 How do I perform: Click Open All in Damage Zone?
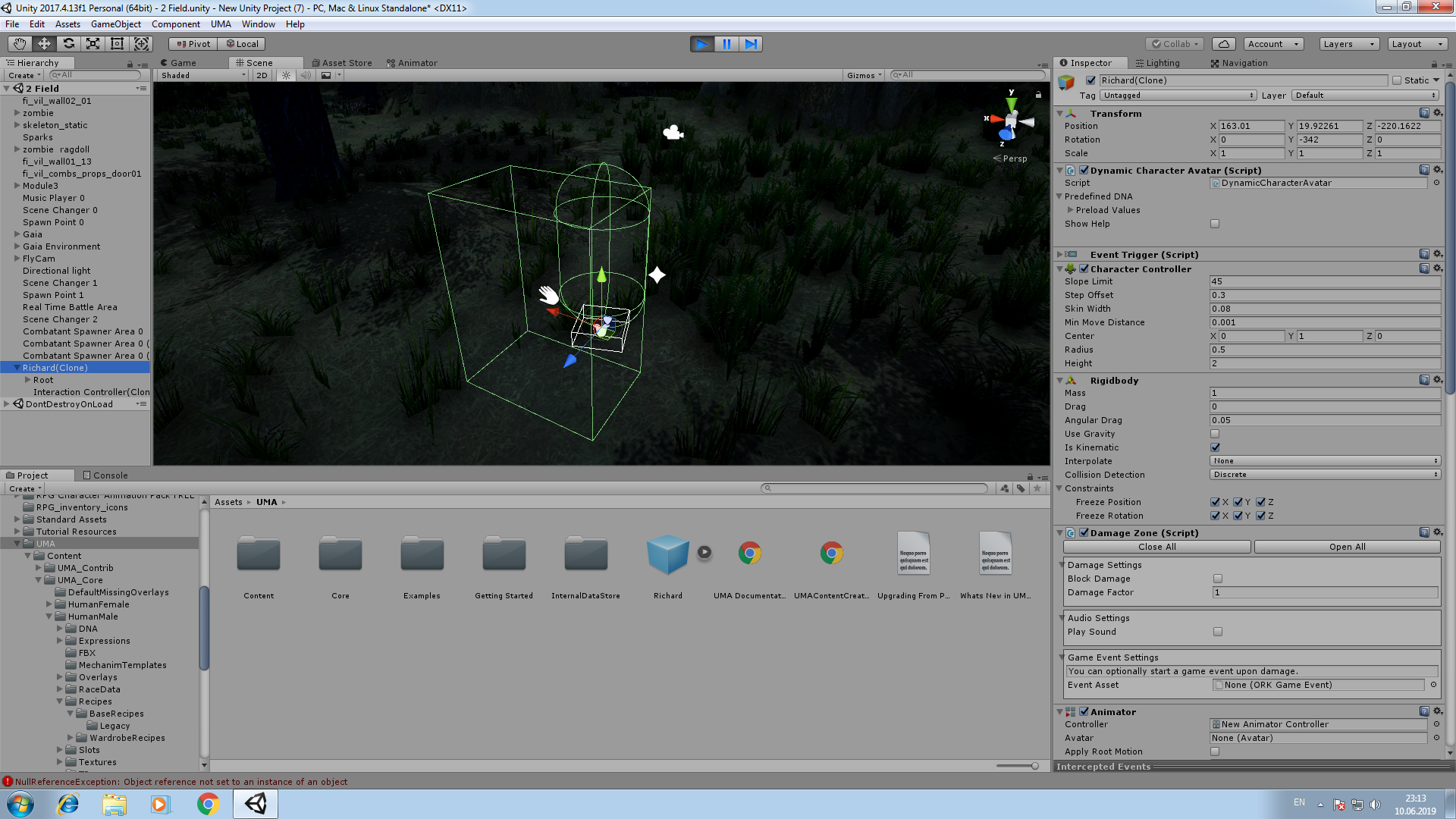[1347, 547]
